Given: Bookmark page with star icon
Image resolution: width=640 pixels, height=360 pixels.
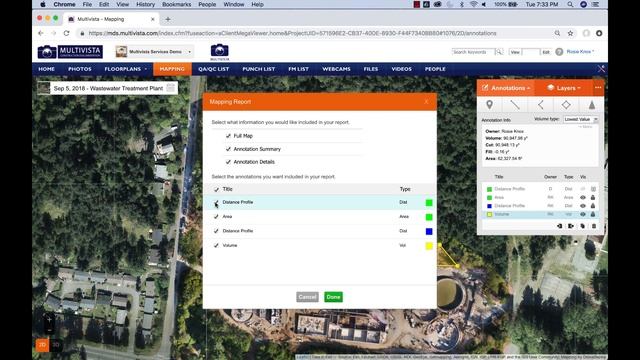Looking at the screenshot, I should 570,33.
